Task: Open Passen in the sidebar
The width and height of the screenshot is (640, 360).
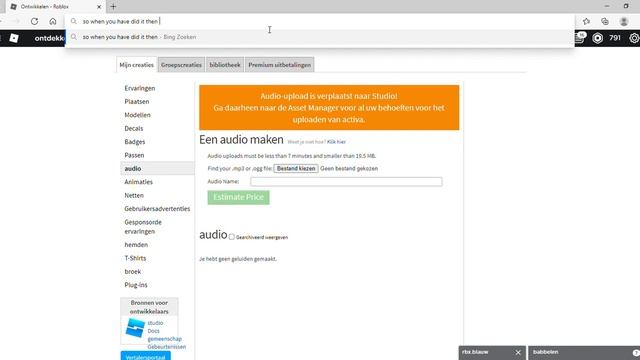Action: click(x=134, y=155)
